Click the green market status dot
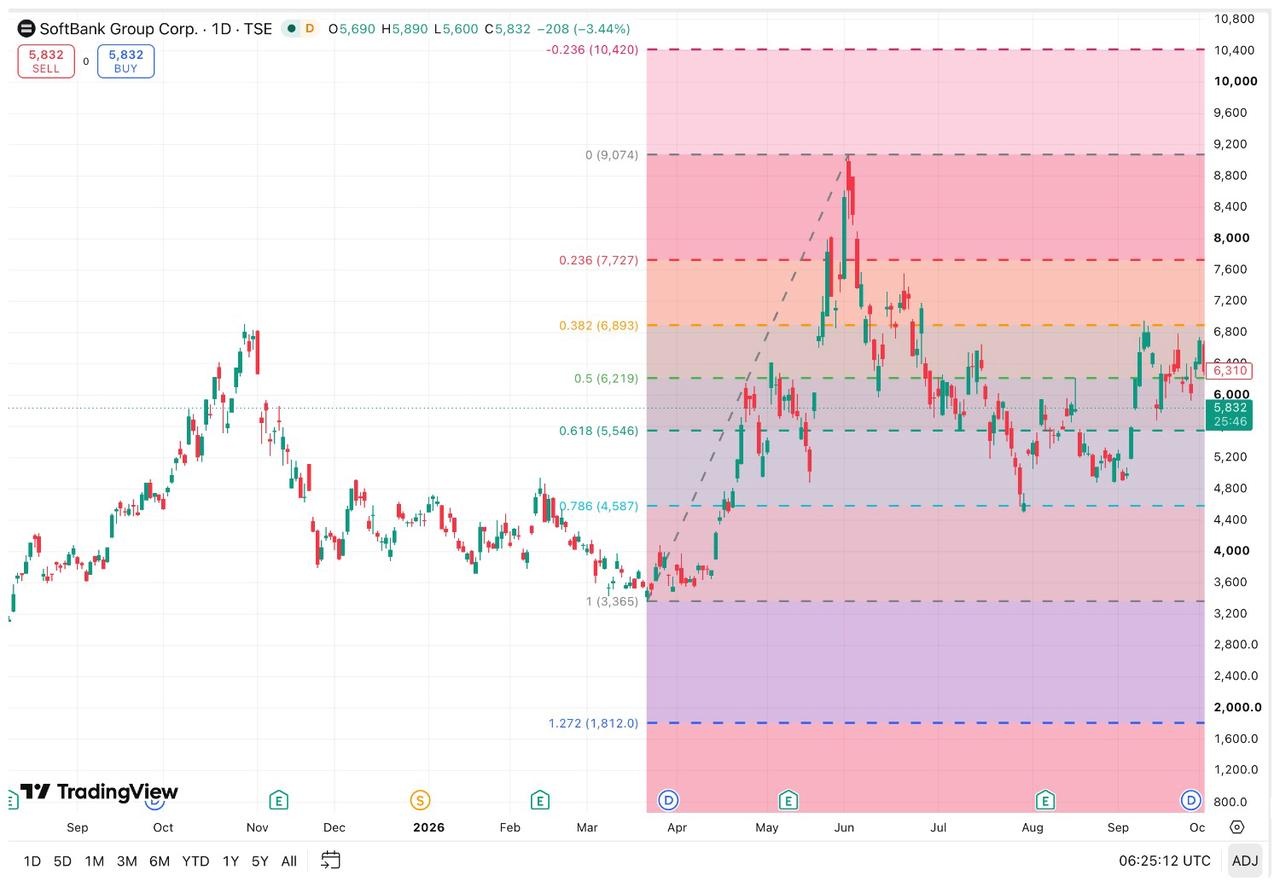This screenshot has height=887, width=1280. pos(292,29)
